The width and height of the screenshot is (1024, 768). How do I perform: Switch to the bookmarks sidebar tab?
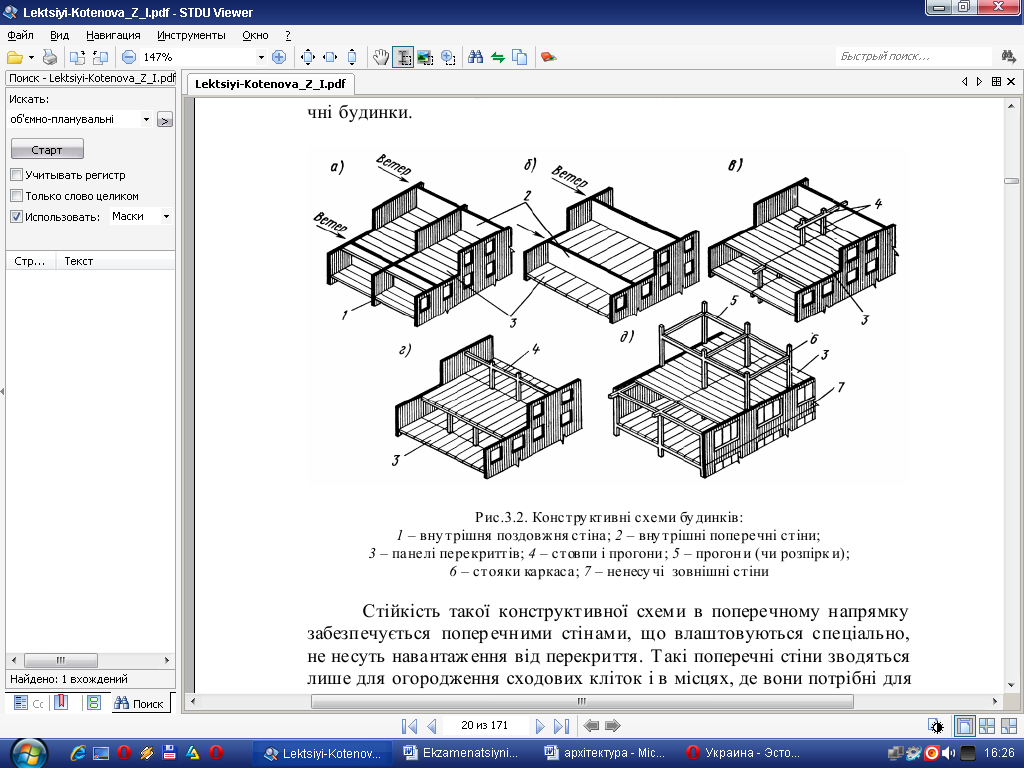61,703
